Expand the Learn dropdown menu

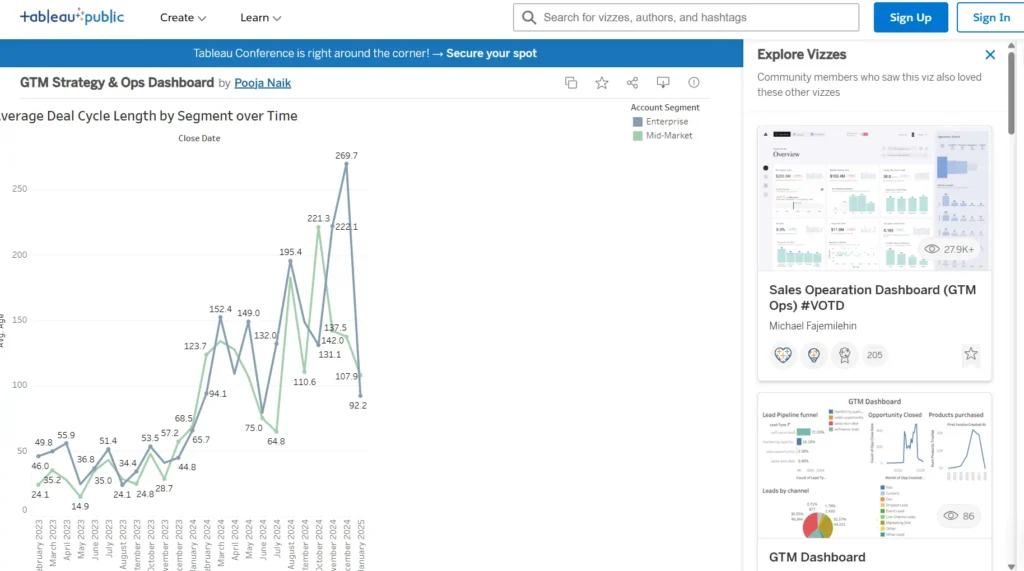point(261,18)
